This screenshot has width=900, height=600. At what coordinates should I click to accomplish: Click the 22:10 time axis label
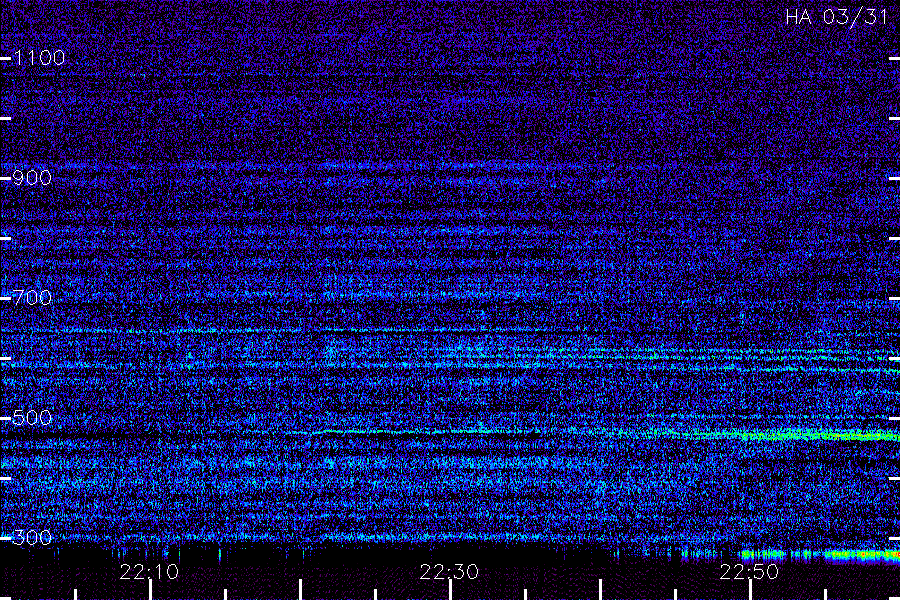(149, 572)
